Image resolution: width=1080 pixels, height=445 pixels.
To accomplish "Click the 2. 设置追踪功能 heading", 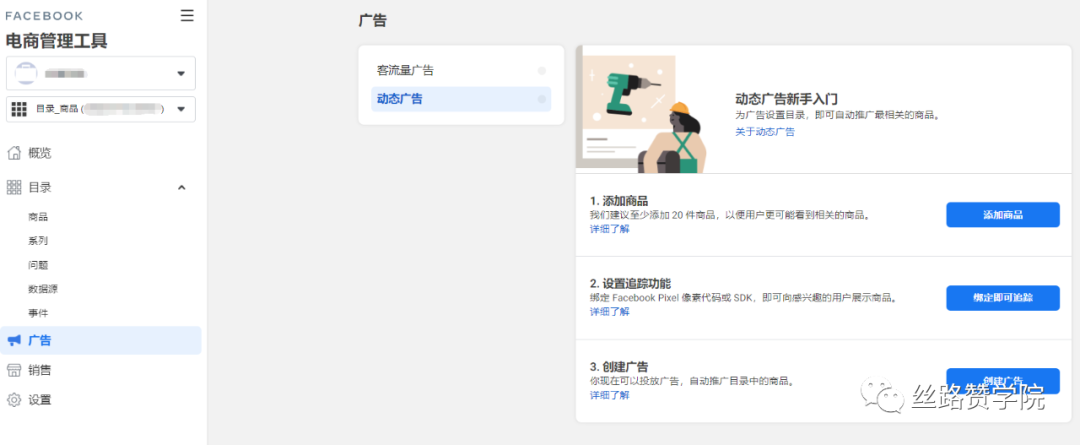I will tap(630, 284).
